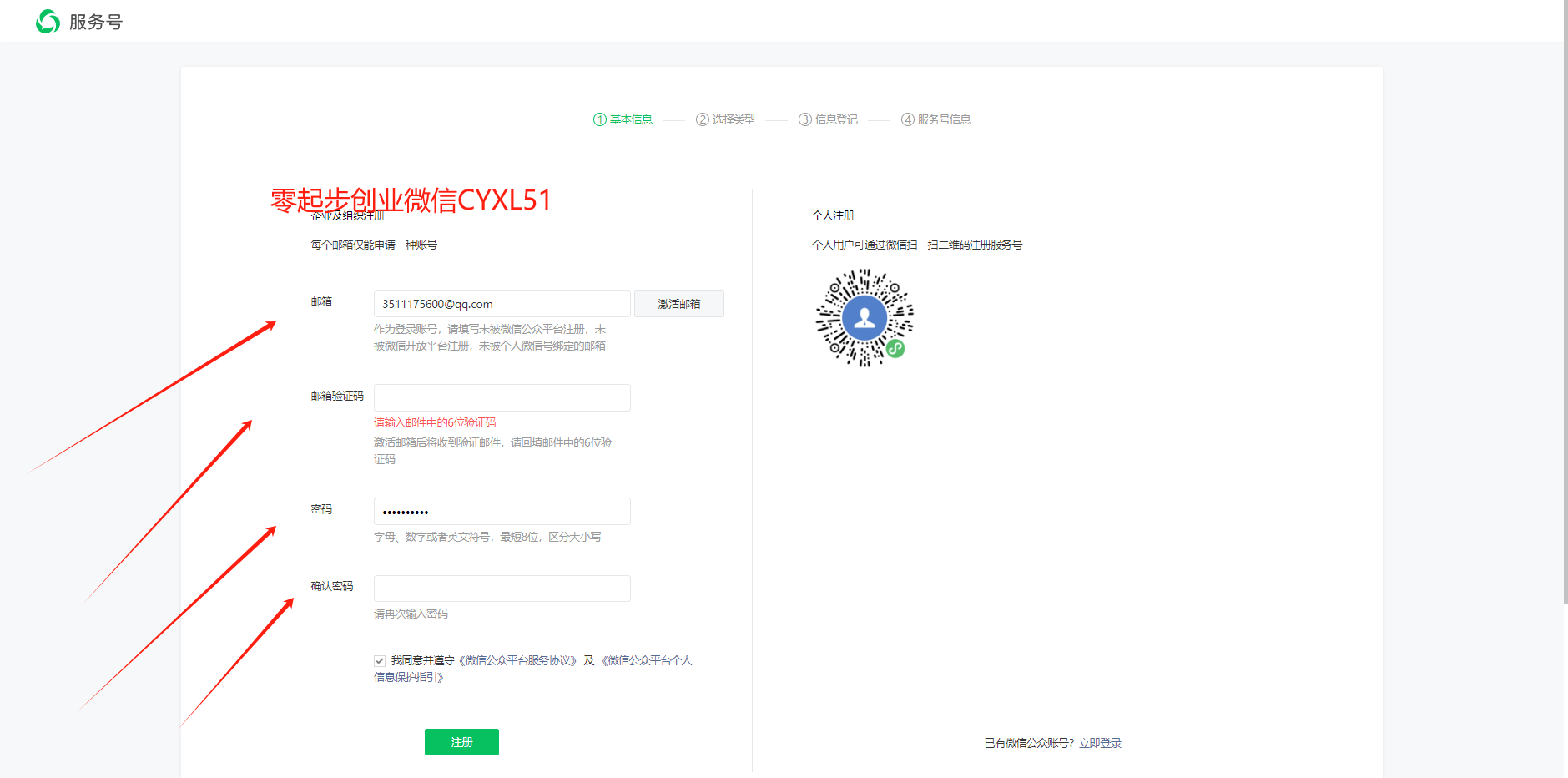Open the 微信公众平台服务协议 link
Image resolution: width=1568 pixels, height=778 pixels.
tap(517, 660)
